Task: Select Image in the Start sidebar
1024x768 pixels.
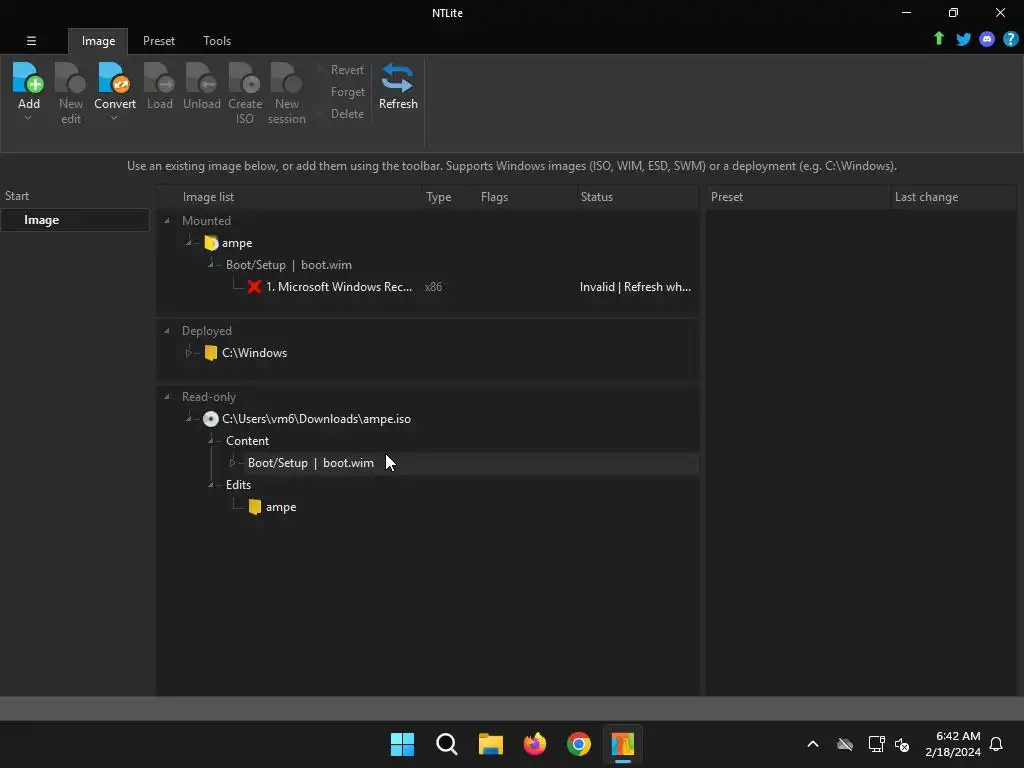Action: [x=74, y=220]
